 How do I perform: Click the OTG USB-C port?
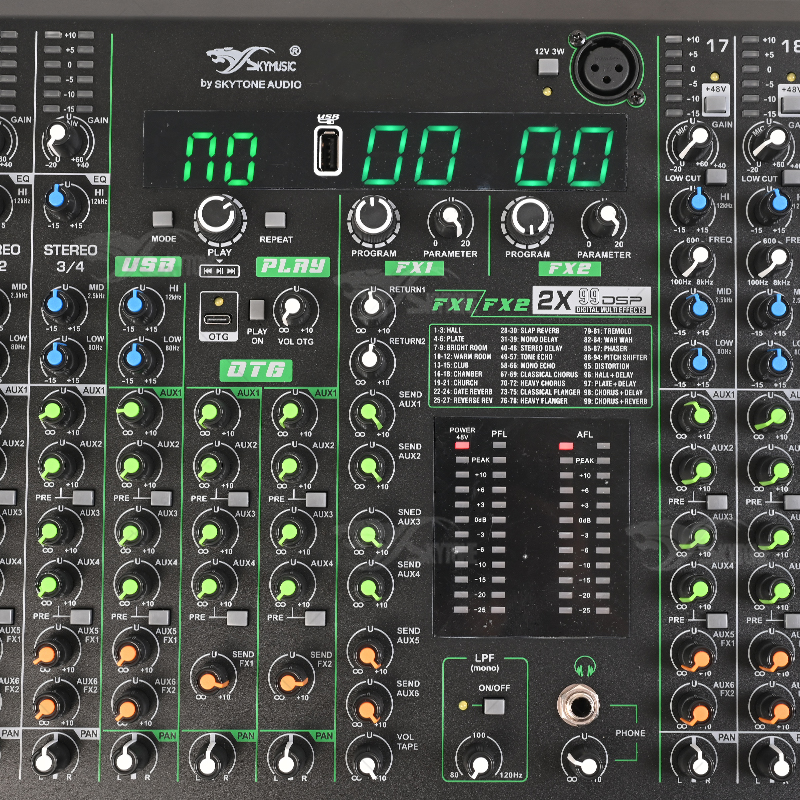point(219,308)
